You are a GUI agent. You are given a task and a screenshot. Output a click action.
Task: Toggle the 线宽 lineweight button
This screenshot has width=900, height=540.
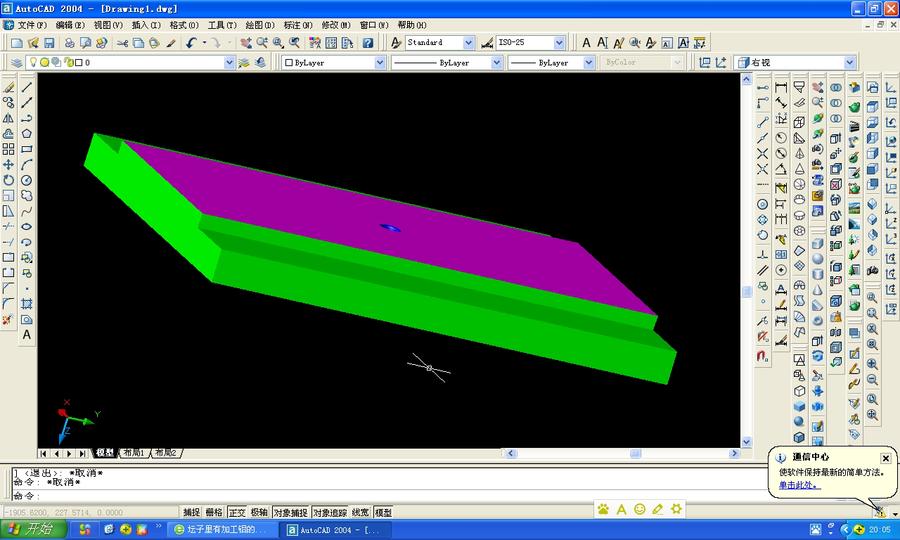click(x=360, y=512)
